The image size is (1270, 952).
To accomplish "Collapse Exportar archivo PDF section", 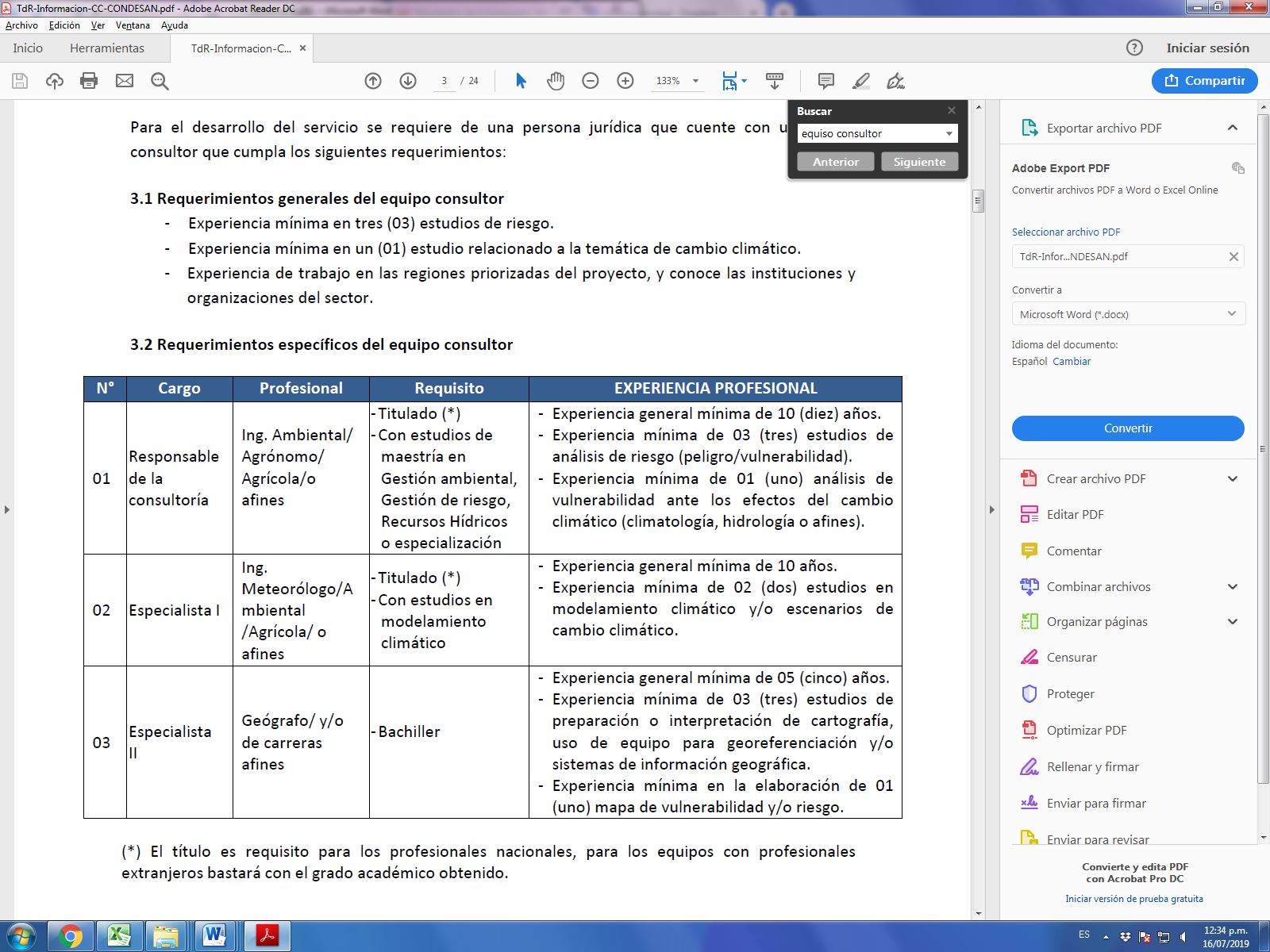I will [x=1232, y=128].
